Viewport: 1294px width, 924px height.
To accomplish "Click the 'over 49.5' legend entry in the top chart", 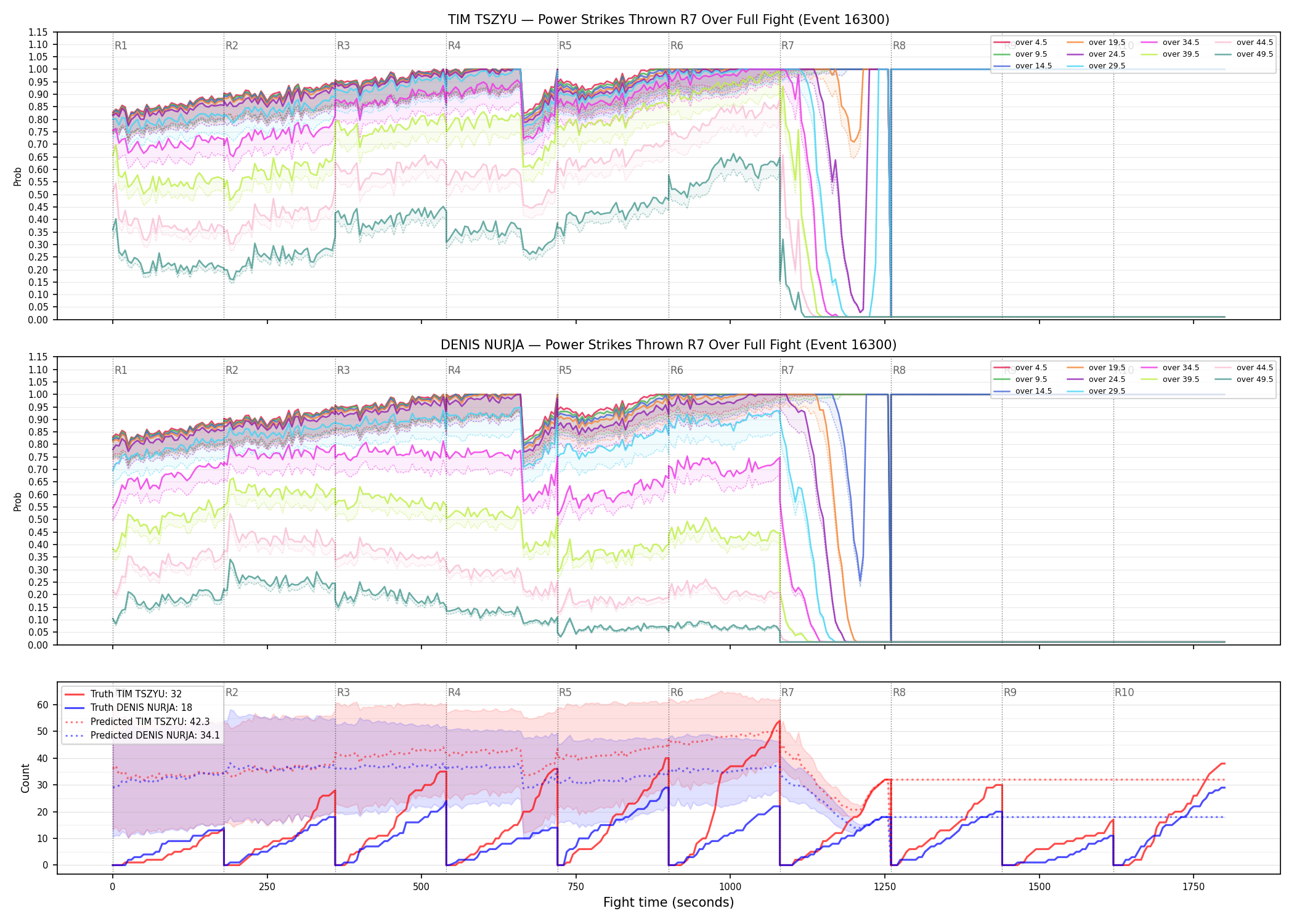I will point(1244,54).
